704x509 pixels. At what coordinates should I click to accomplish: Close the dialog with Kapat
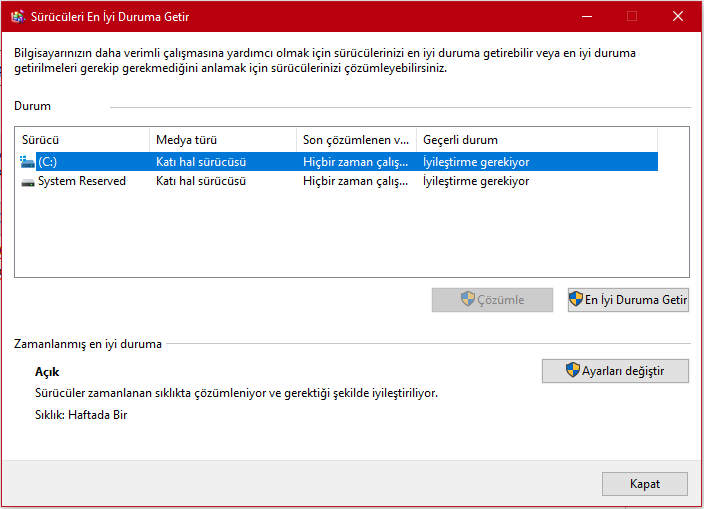(x=645, y=484)
